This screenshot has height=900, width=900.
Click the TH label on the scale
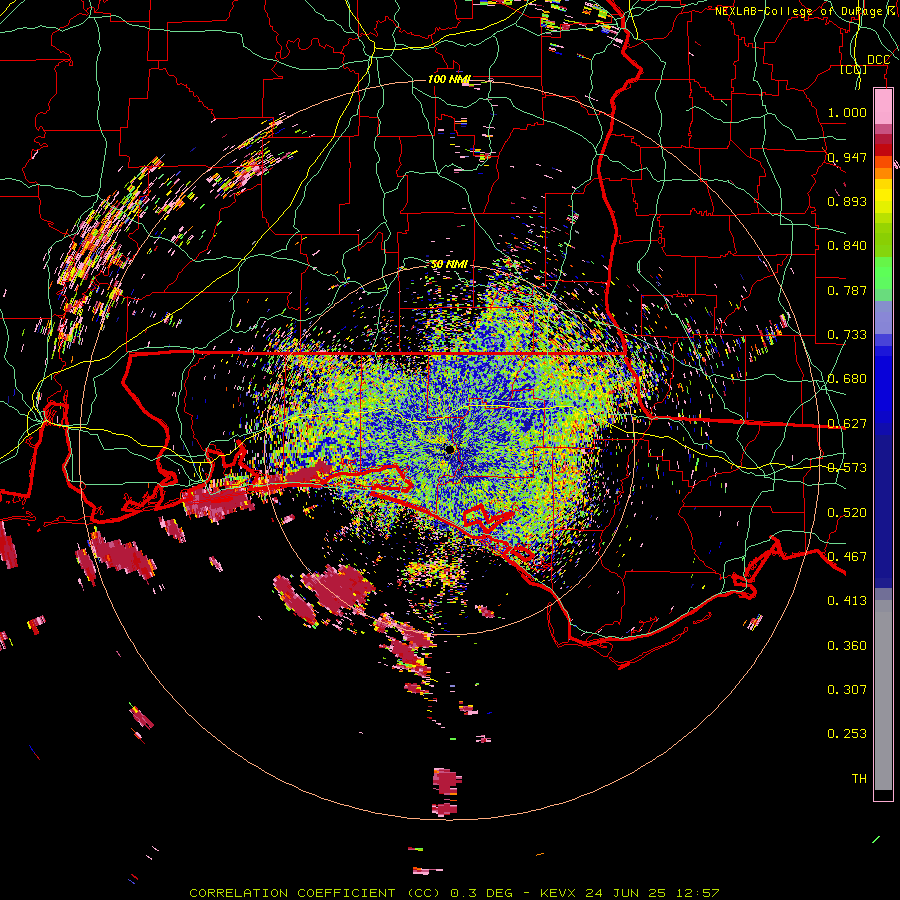[859, 778]
